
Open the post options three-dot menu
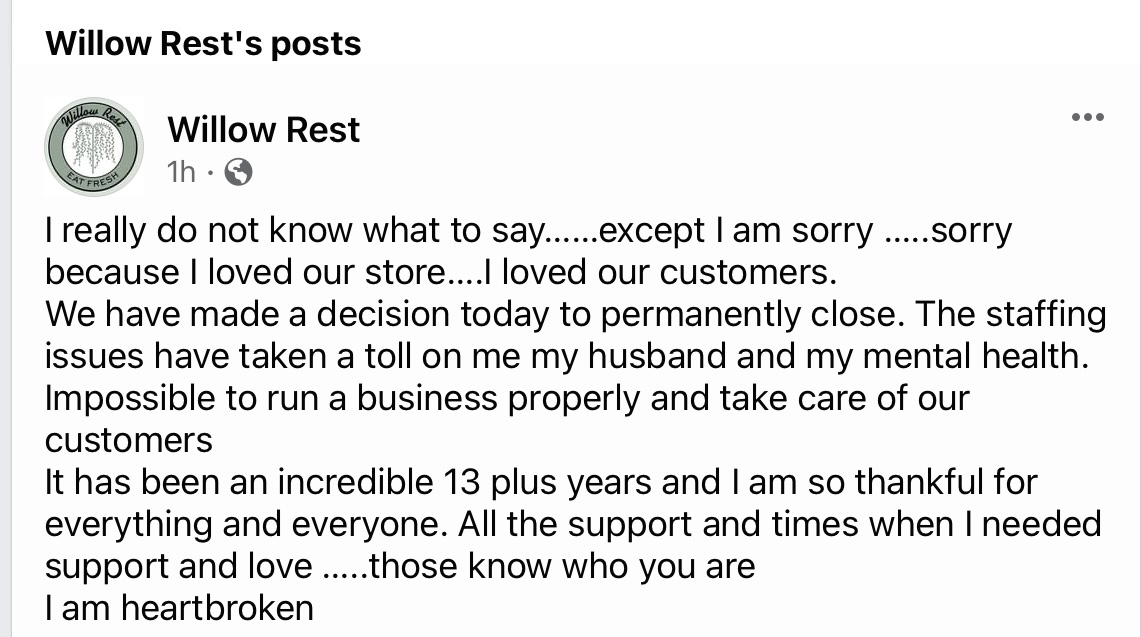tap(1087, 118)
